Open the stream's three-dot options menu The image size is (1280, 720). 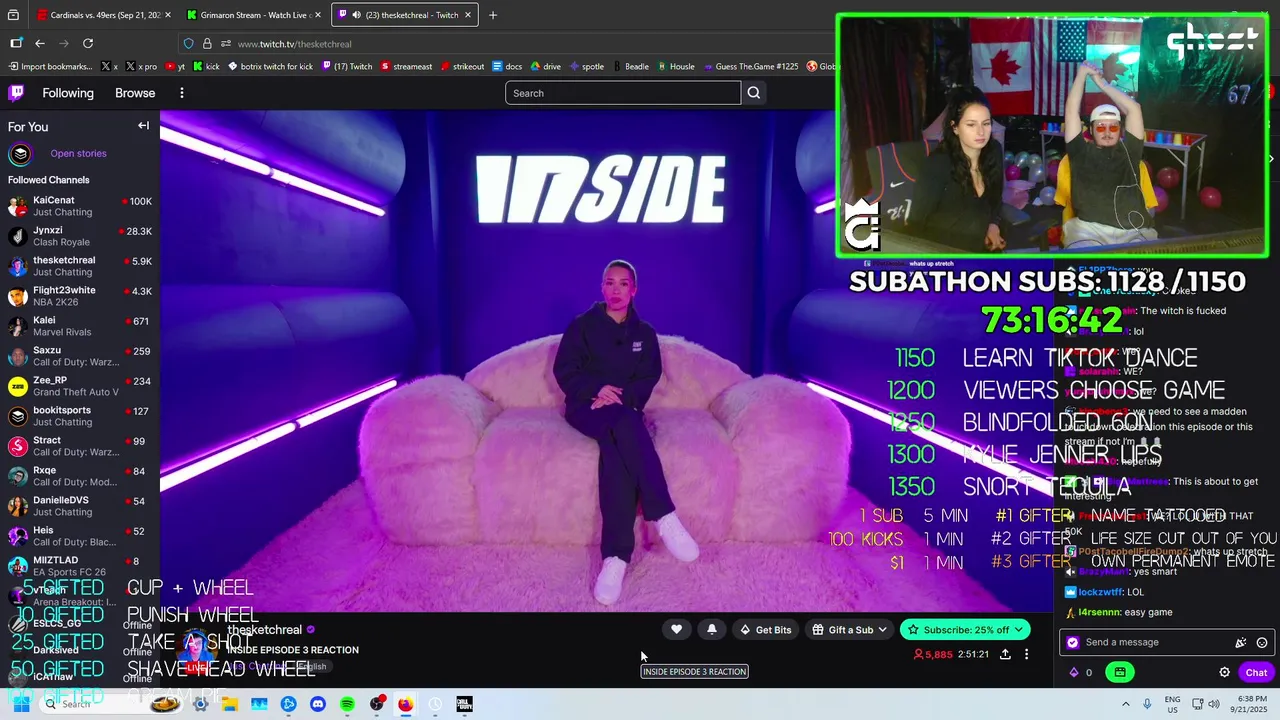1026,654
